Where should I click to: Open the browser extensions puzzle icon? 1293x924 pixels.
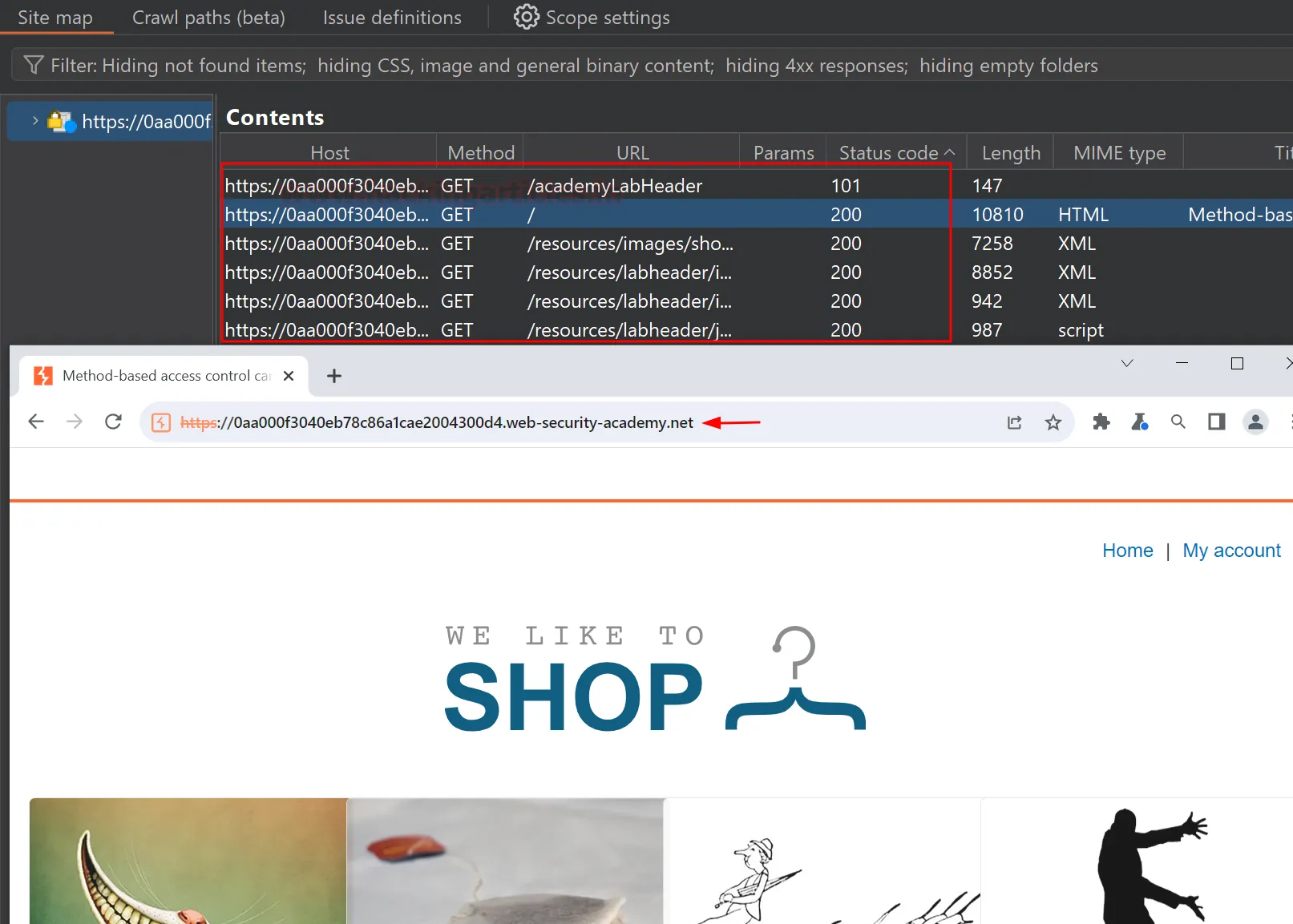tap(1101, 422)
